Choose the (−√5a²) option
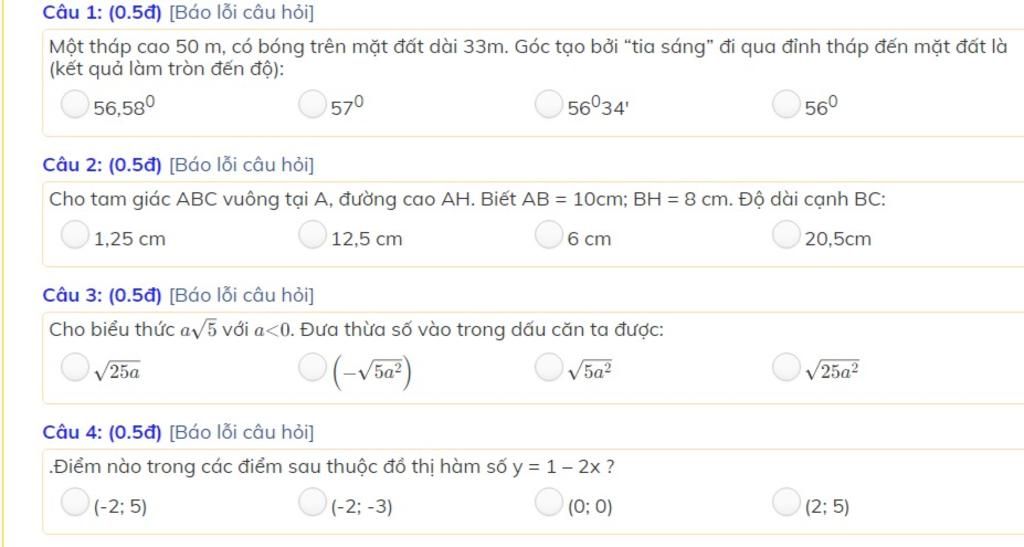 [x=312, y=367]
